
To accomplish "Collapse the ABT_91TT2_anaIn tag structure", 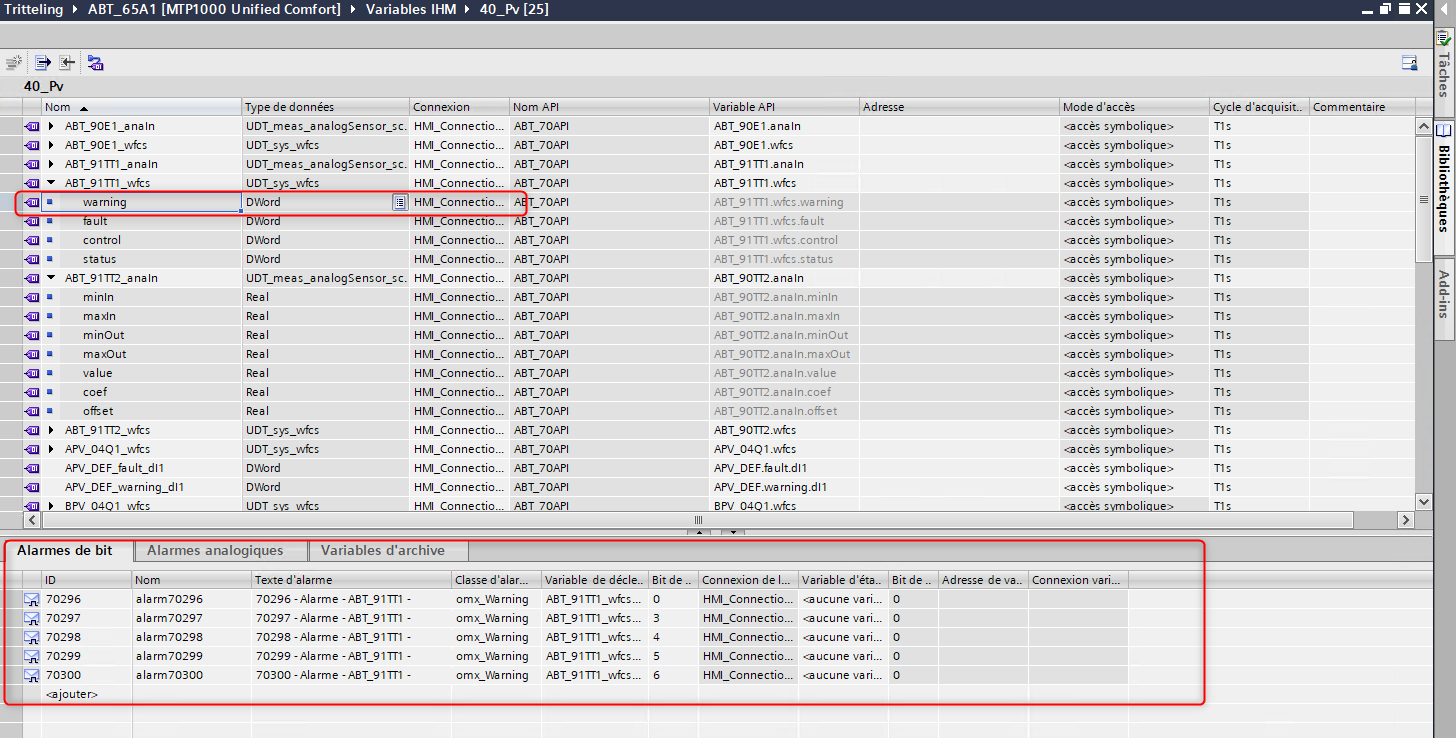I will 51,278.
